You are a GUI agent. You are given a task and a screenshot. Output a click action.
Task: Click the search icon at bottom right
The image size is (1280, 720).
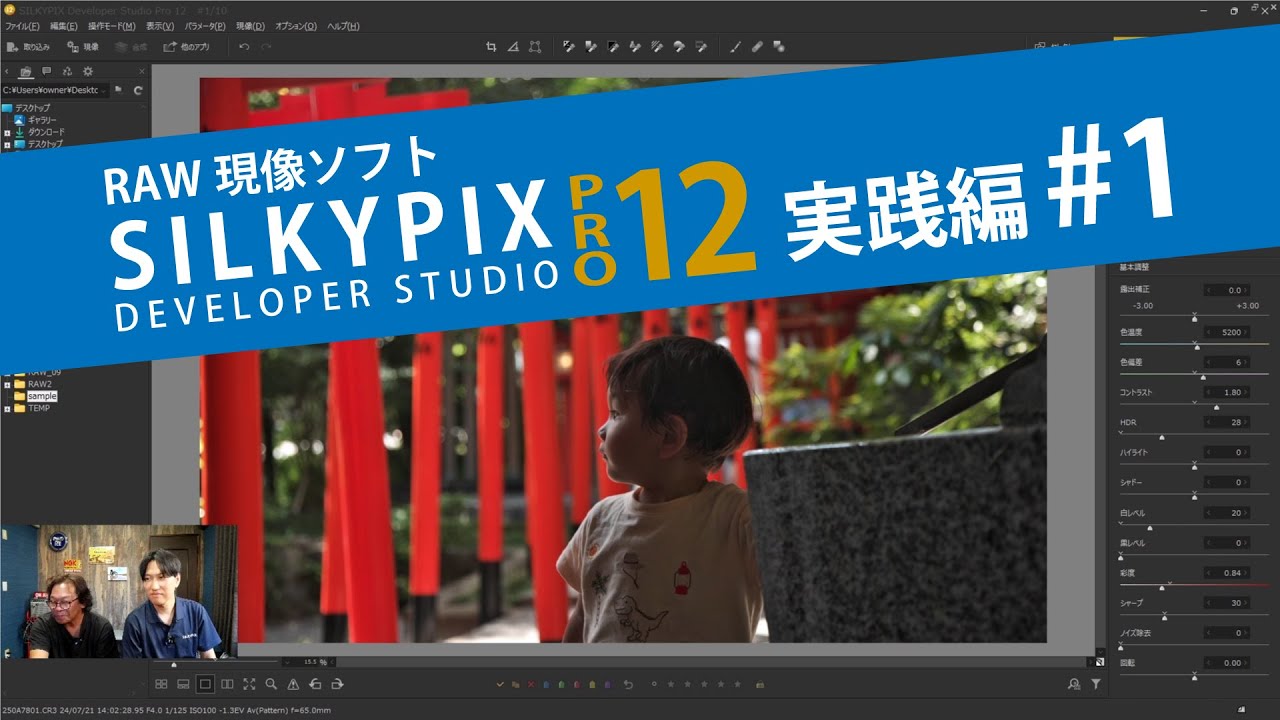coord(1074,684)
